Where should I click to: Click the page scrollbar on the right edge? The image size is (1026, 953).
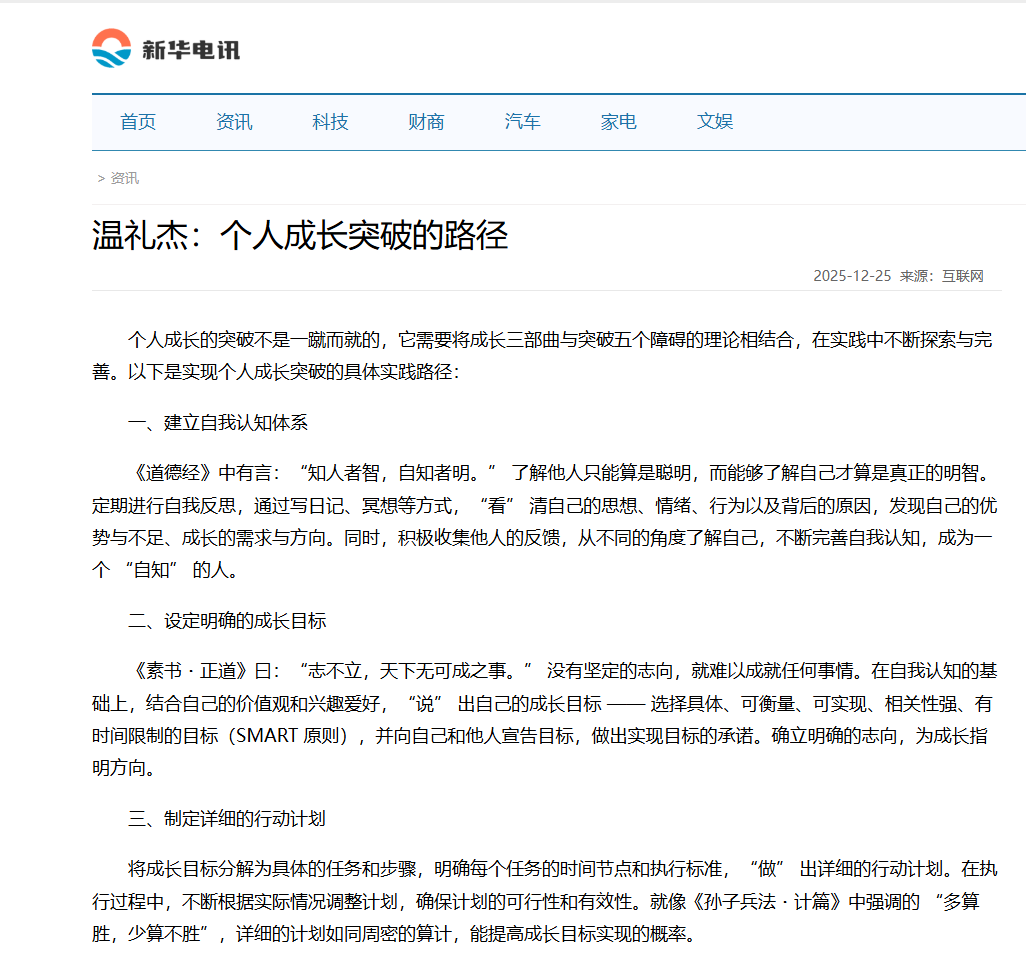(1021, 476)
